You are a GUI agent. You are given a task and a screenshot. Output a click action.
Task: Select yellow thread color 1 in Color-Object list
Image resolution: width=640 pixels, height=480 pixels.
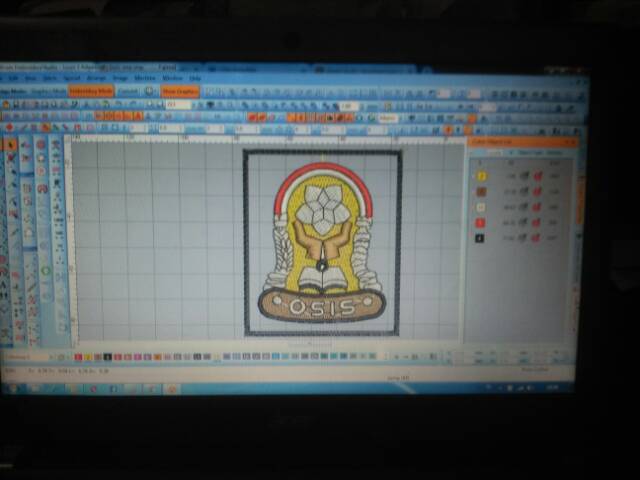click(x=481, y=175)
